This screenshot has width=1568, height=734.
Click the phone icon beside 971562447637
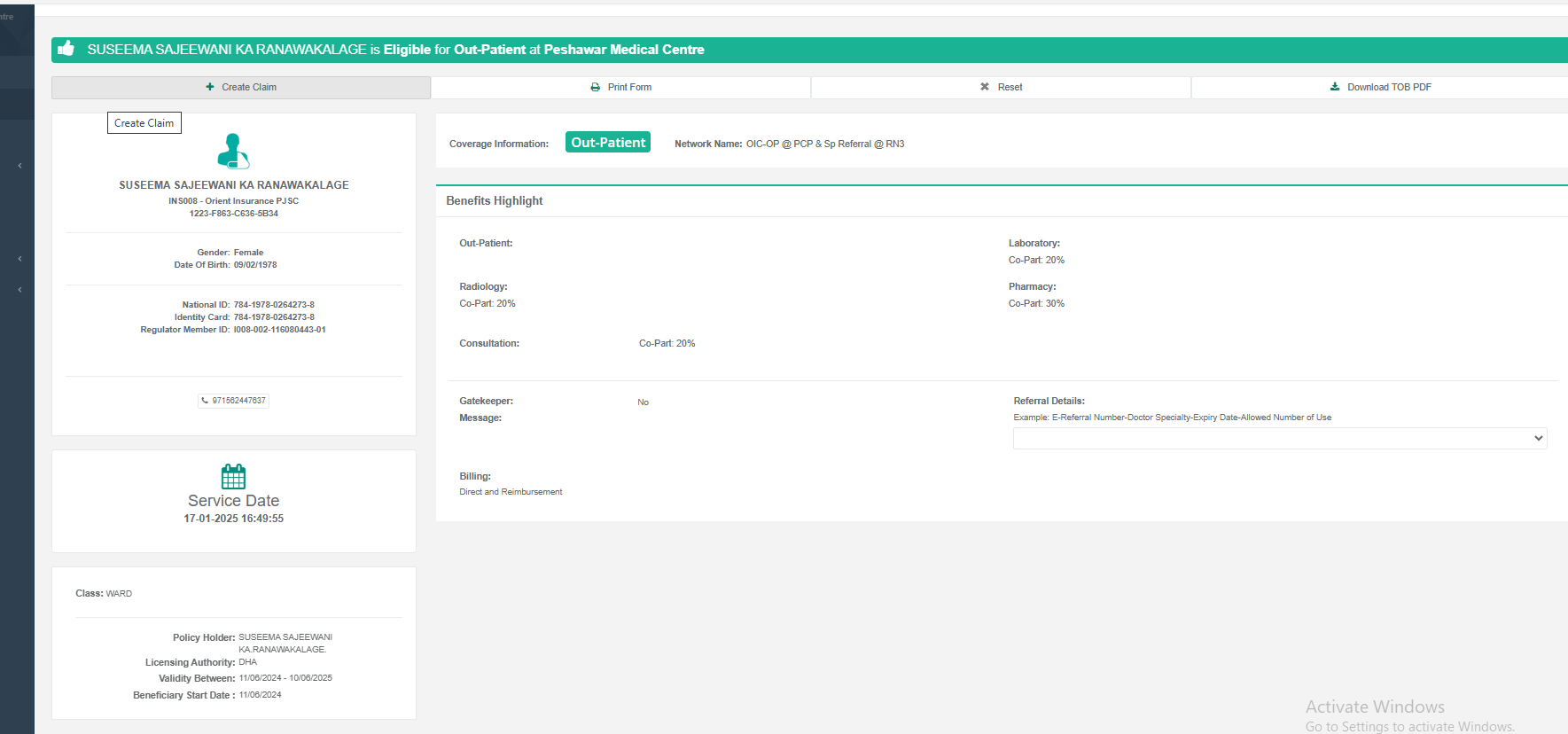[x=205, y=401]
